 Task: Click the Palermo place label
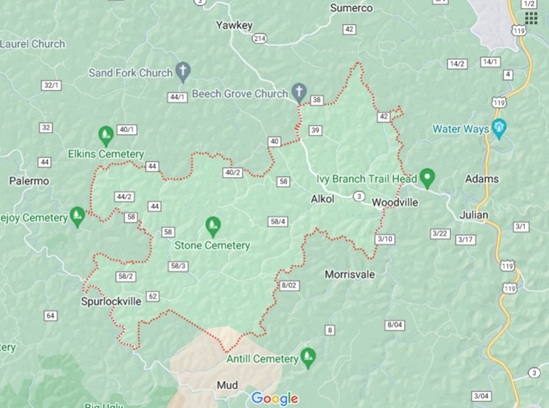29,181
